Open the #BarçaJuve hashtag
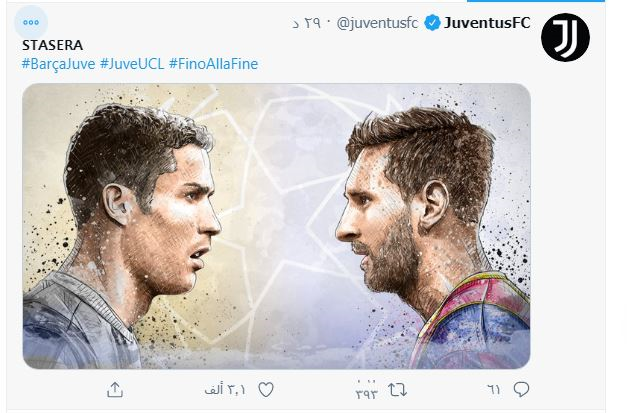 (58, 64)
